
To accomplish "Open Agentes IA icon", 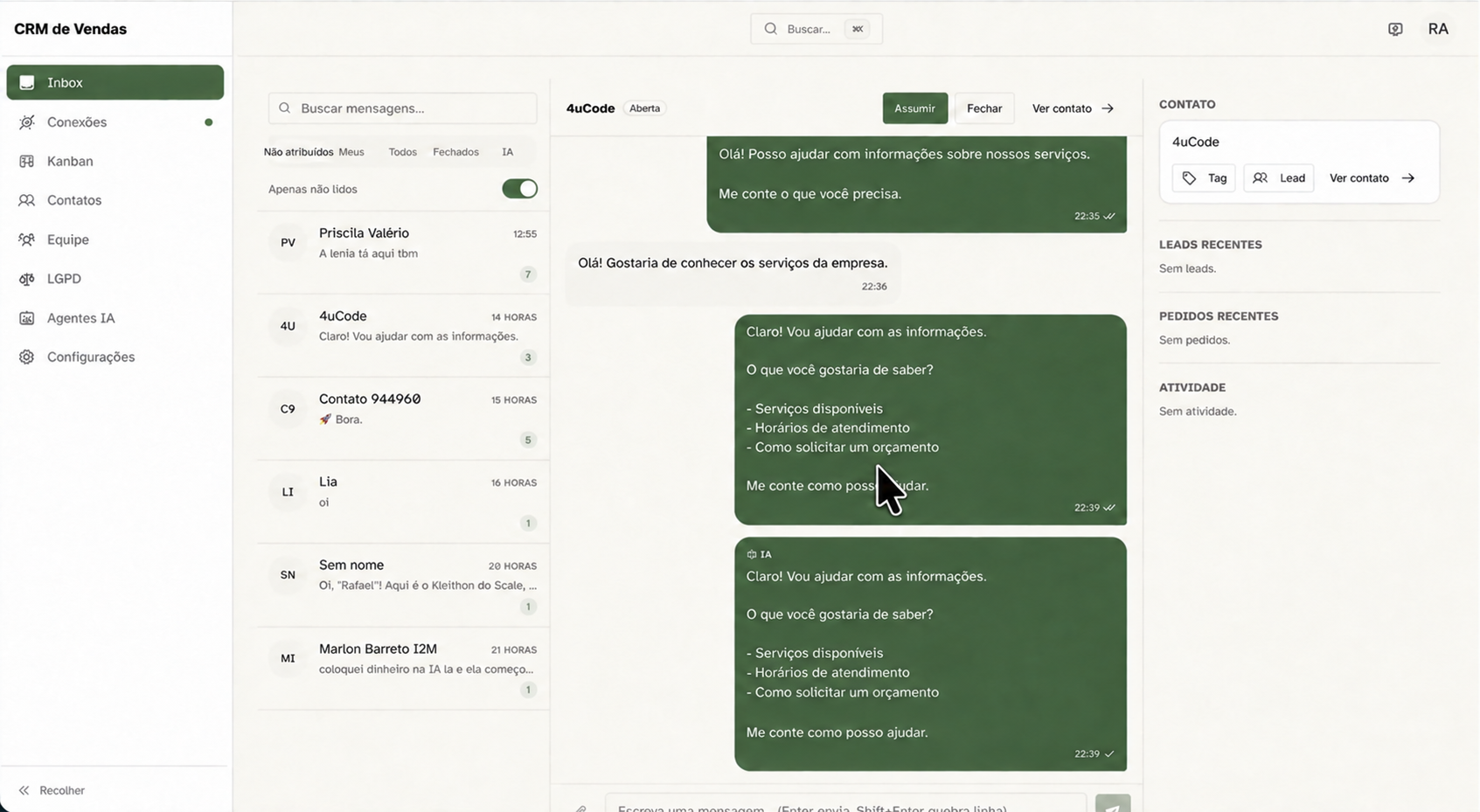I will pos(27,318).
